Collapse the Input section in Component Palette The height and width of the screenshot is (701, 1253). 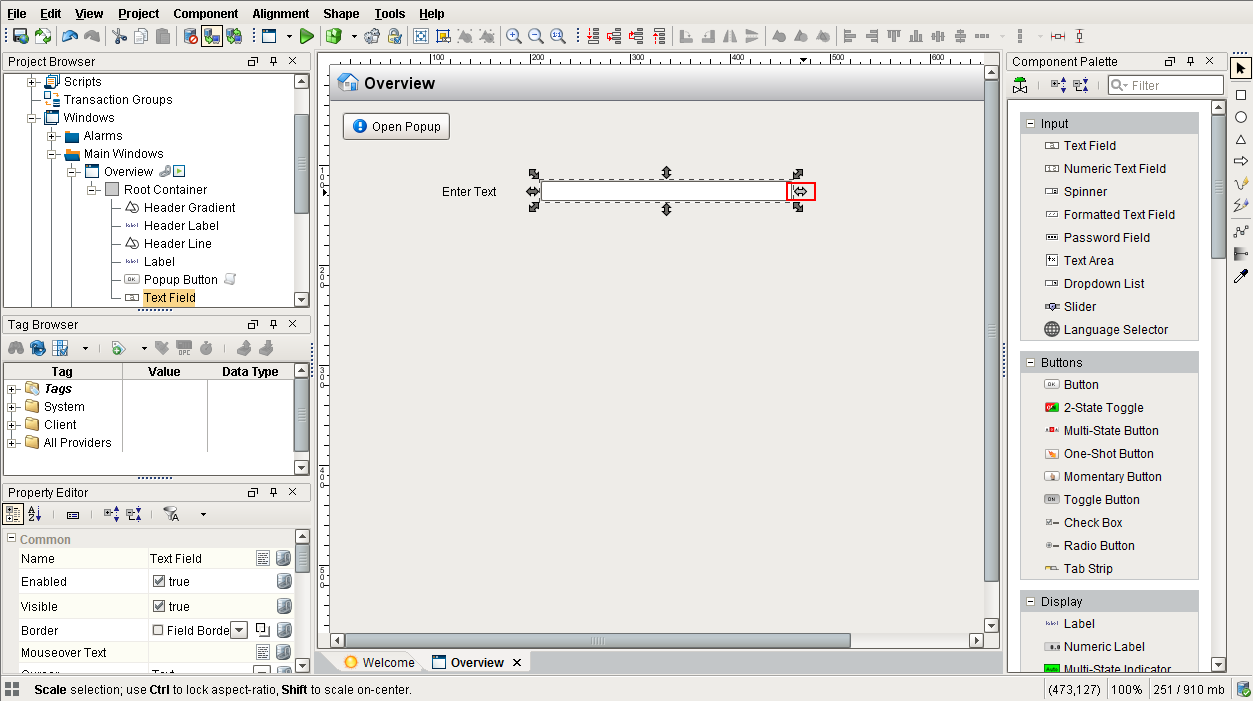[1029, 122]
